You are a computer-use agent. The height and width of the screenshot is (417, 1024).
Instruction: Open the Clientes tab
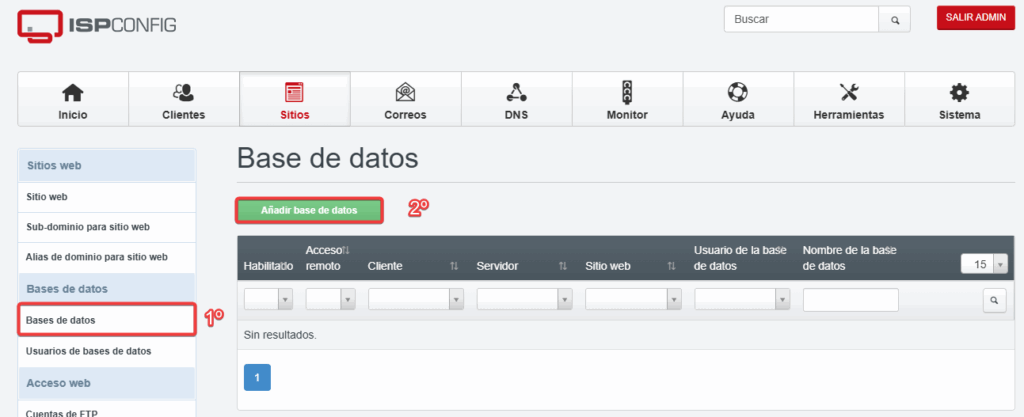click(184, 99)
